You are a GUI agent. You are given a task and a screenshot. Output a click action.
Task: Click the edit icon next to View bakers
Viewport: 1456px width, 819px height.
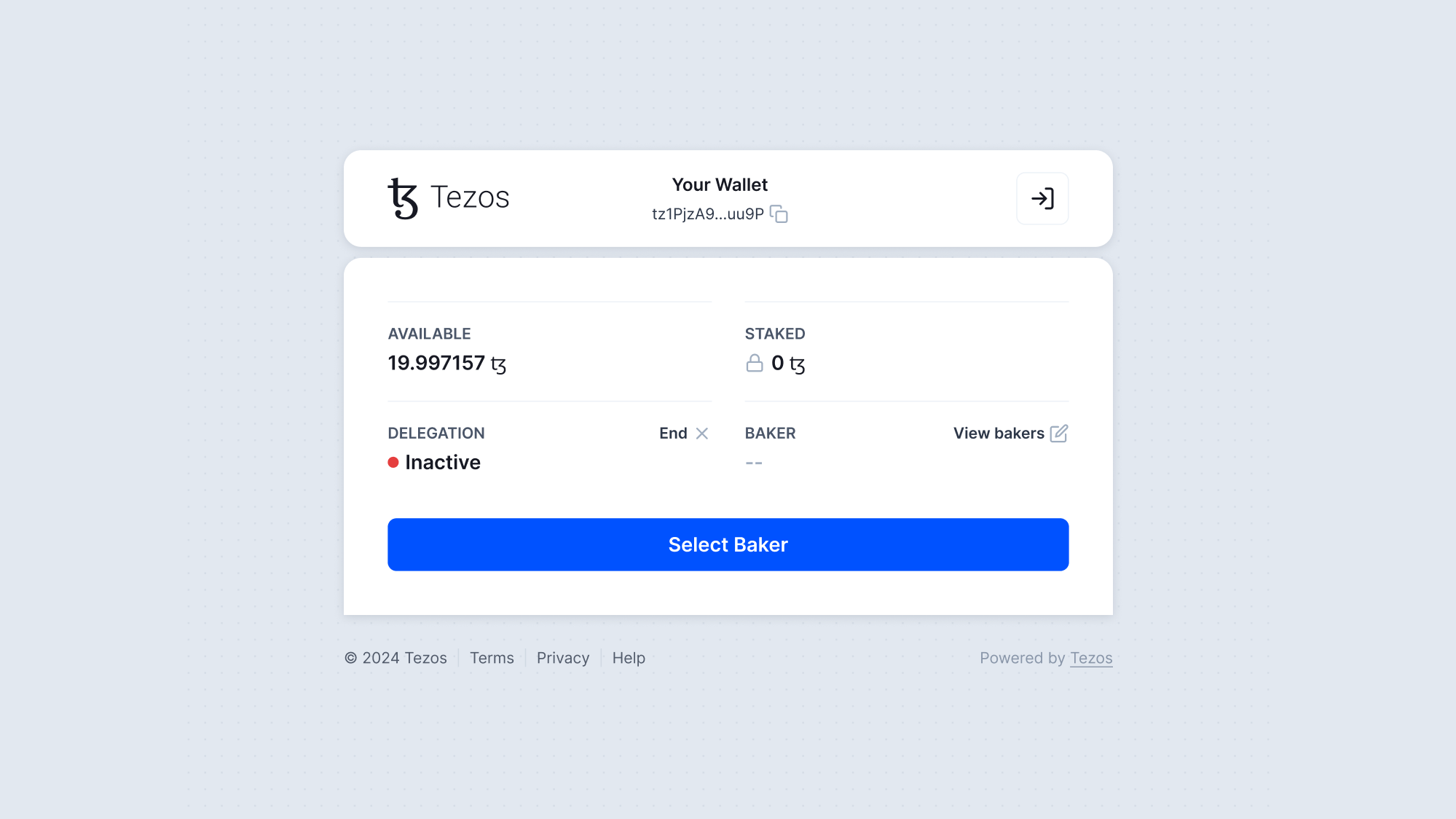[1059, 434]
